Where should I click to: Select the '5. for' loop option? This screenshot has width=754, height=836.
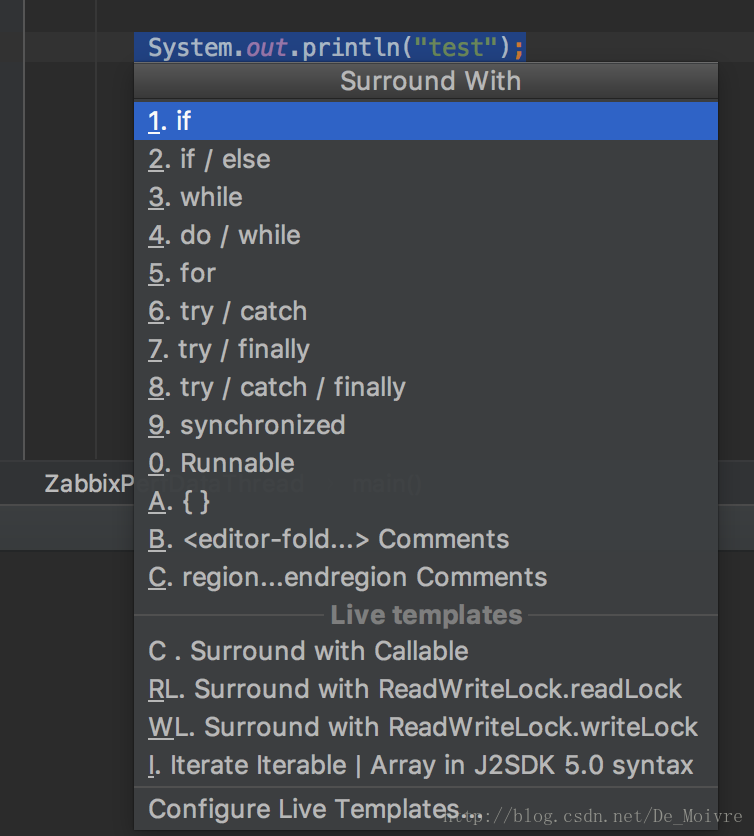point(426,274)
